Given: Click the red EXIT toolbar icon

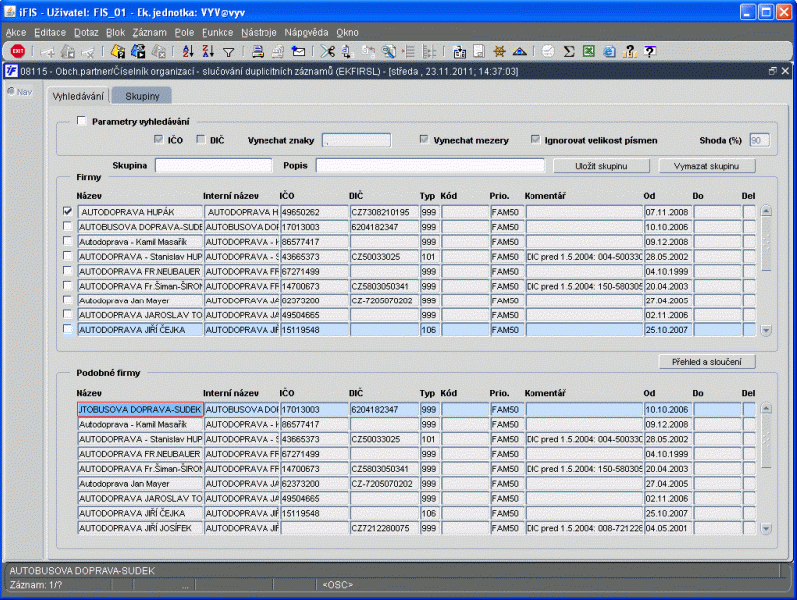Looking at the screenshot, I should pos(18,51).
